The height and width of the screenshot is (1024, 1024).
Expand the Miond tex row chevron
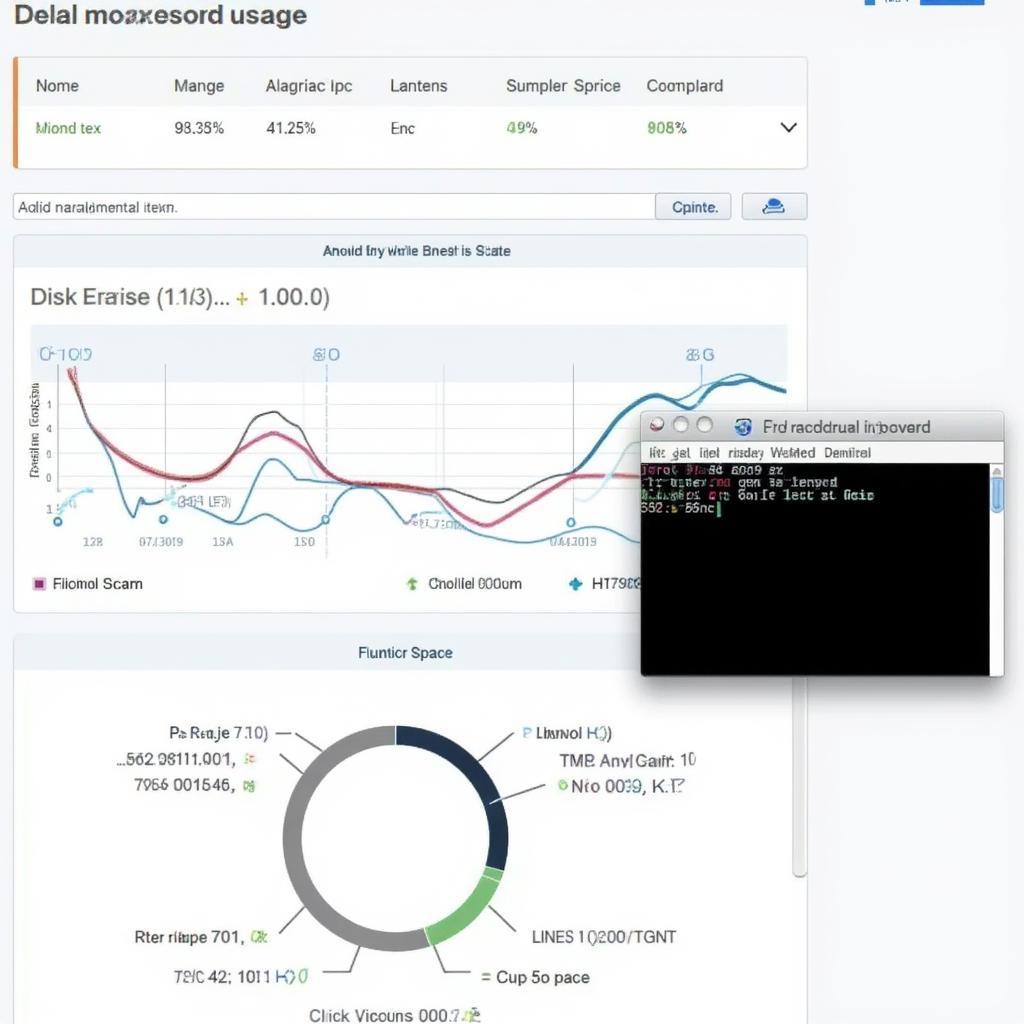click(x=789, y=127)
